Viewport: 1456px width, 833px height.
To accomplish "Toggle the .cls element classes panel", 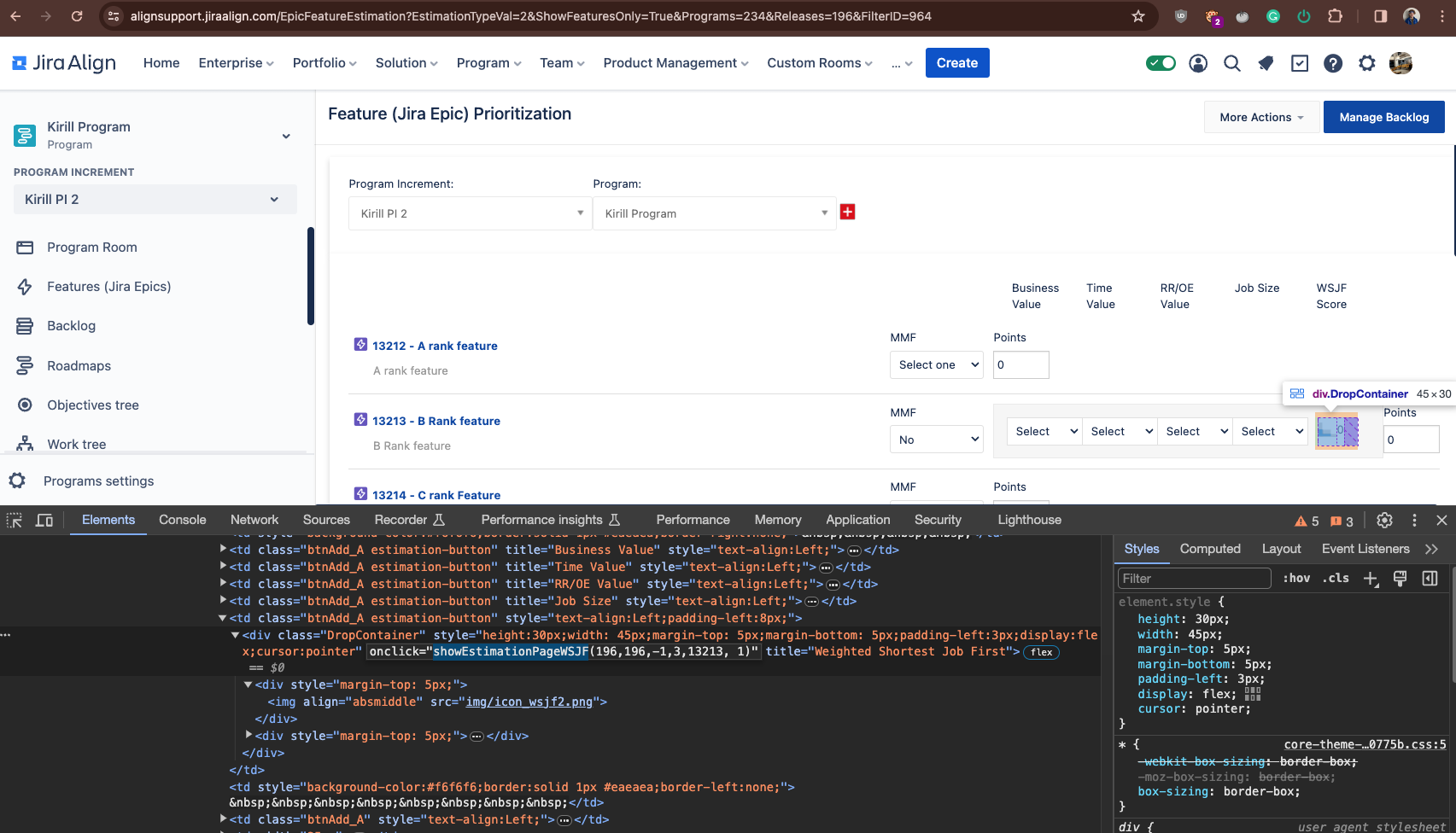I will (1336, 579).
